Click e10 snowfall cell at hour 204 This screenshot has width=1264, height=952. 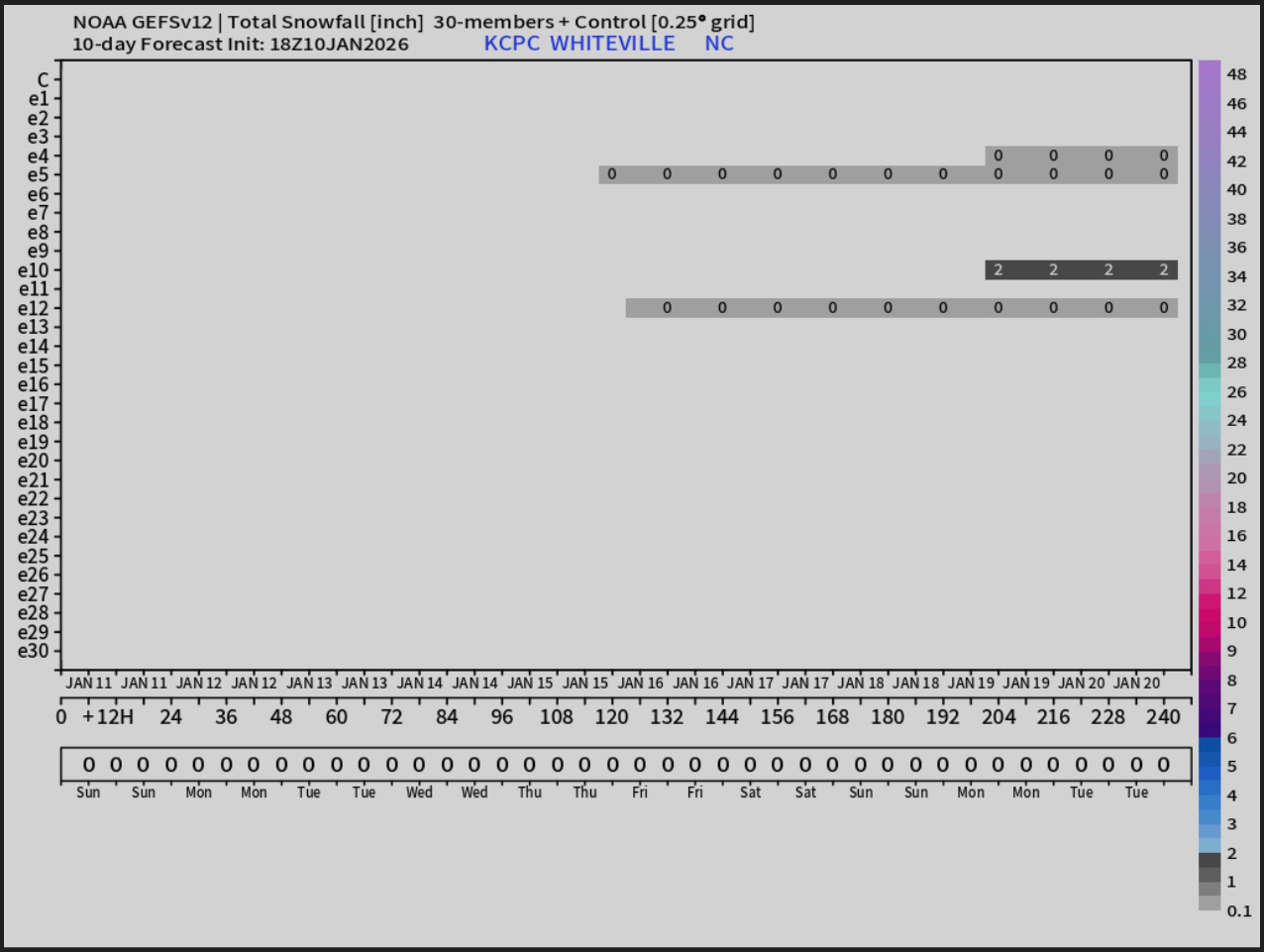tap(998, 270)
